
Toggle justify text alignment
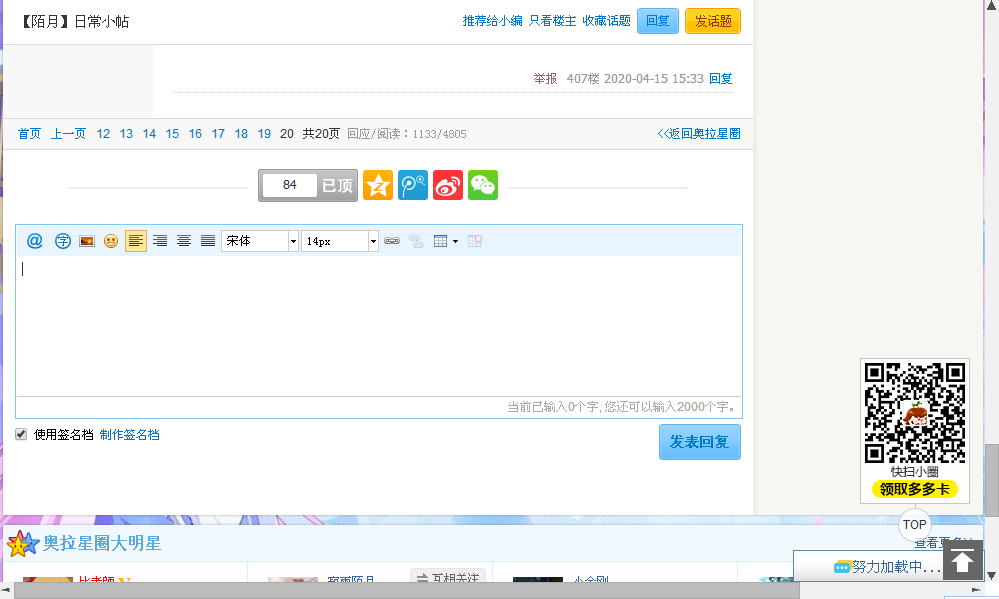pyautogui.click(x=208, y=241)
